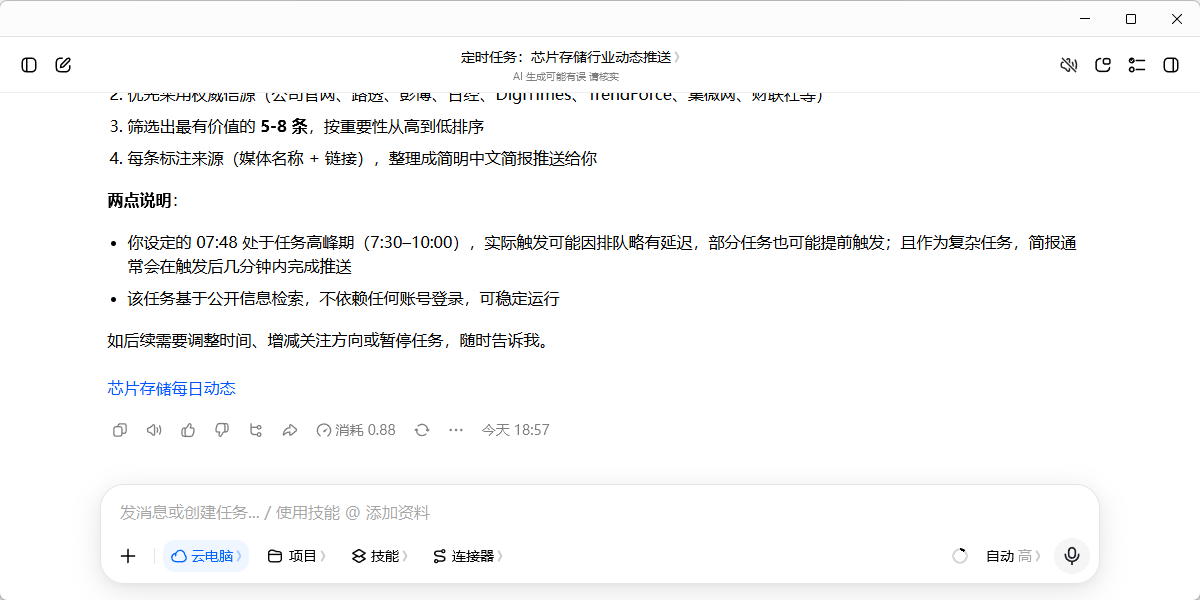The width and height of the screenshot is (1200, 600).
Task: Click the muted speaker icon in the header
Action: point(1069,65)
